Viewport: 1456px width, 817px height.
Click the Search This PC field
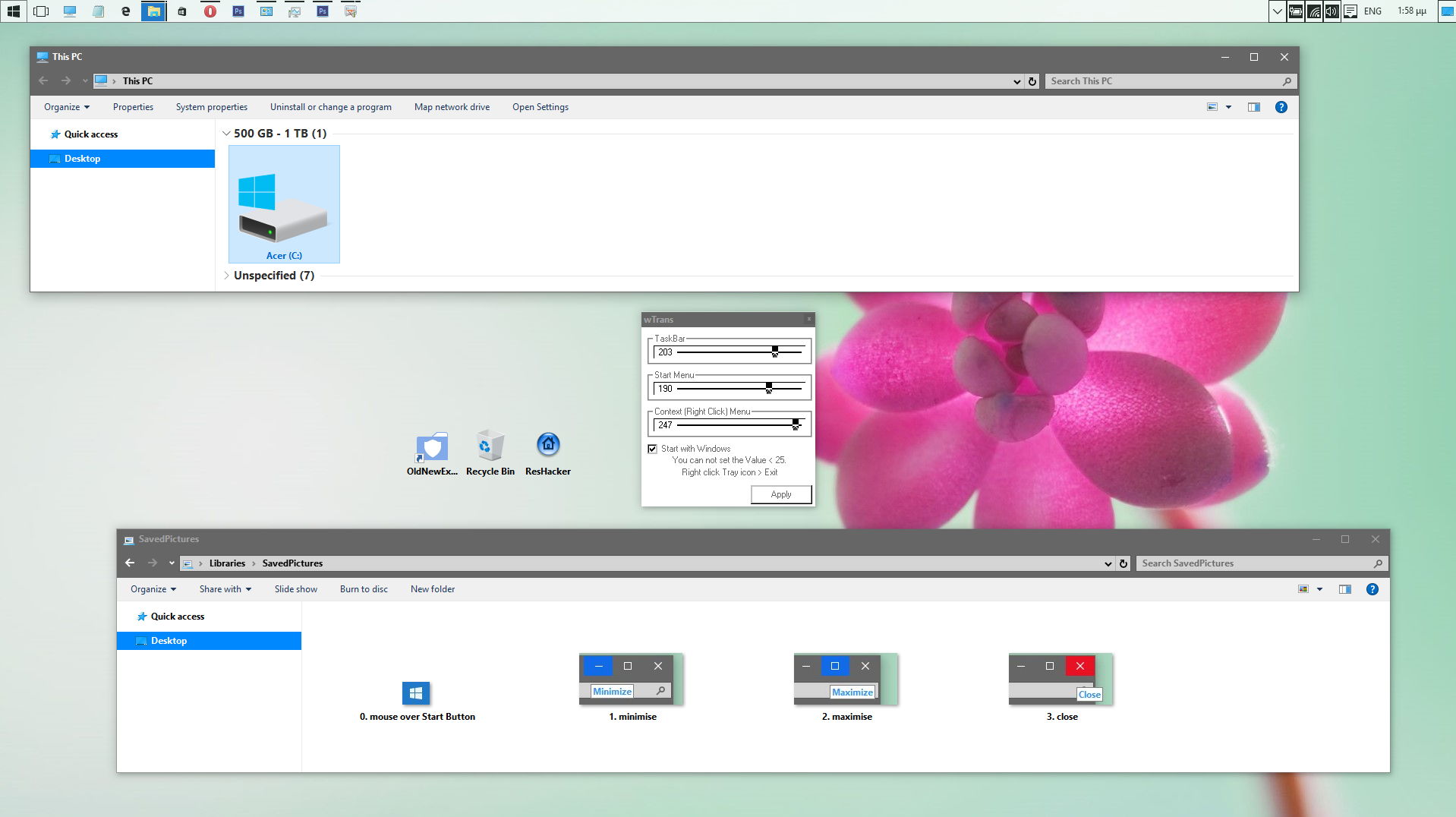[x=1161, y=81]
